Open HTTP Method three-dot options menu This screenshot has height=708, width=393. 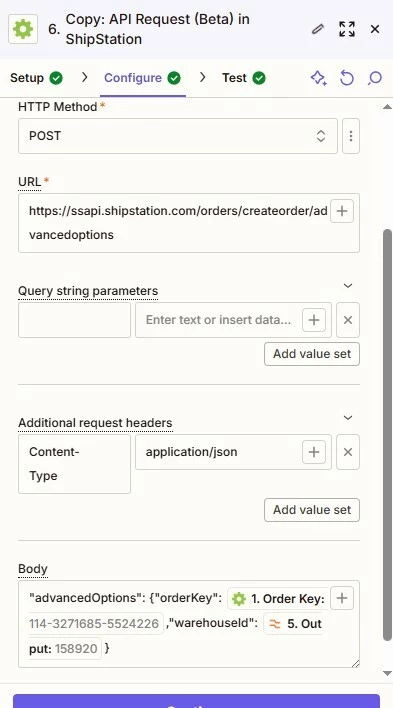351,136
